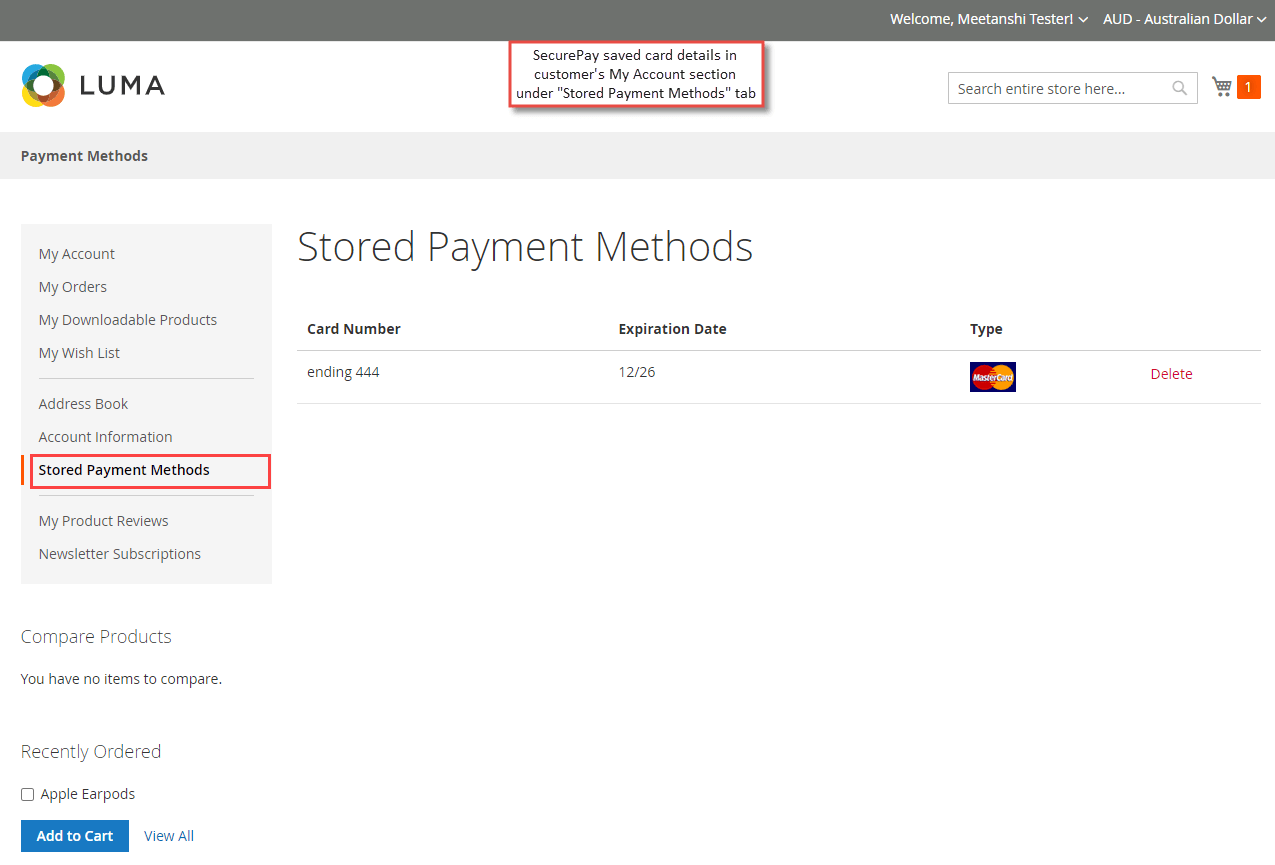Check the Apple Earpods checkbox

tap(27, 793)
